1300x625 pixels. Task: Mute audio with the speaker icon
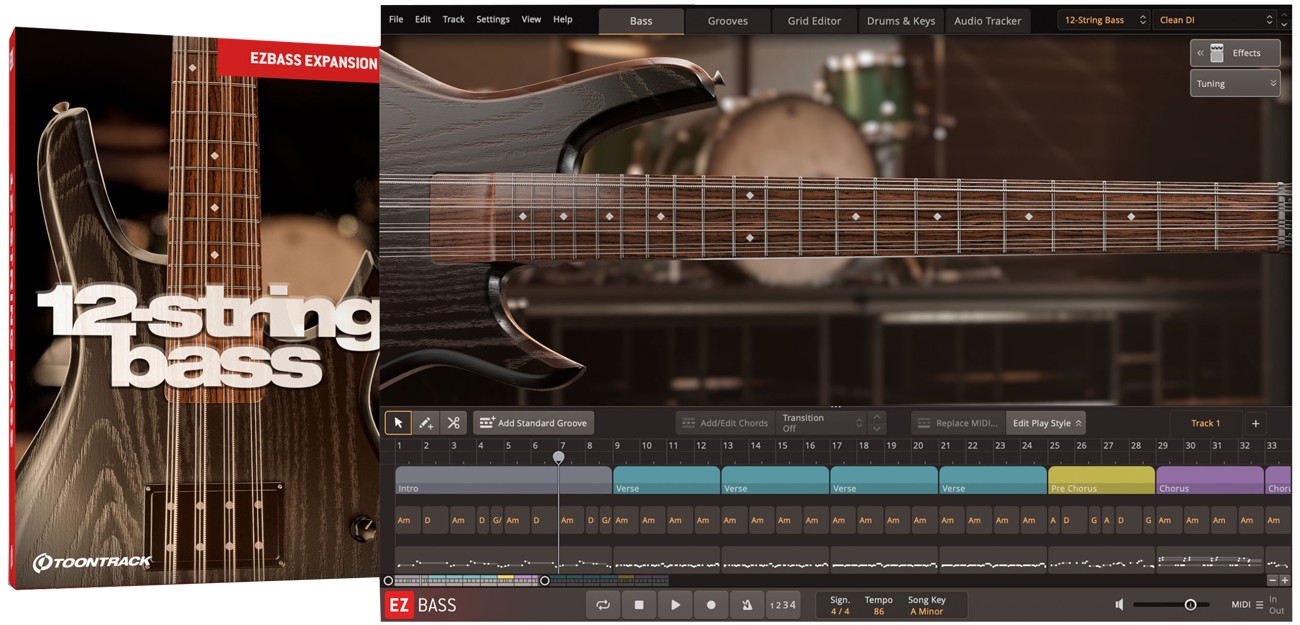coord(1118,604)
